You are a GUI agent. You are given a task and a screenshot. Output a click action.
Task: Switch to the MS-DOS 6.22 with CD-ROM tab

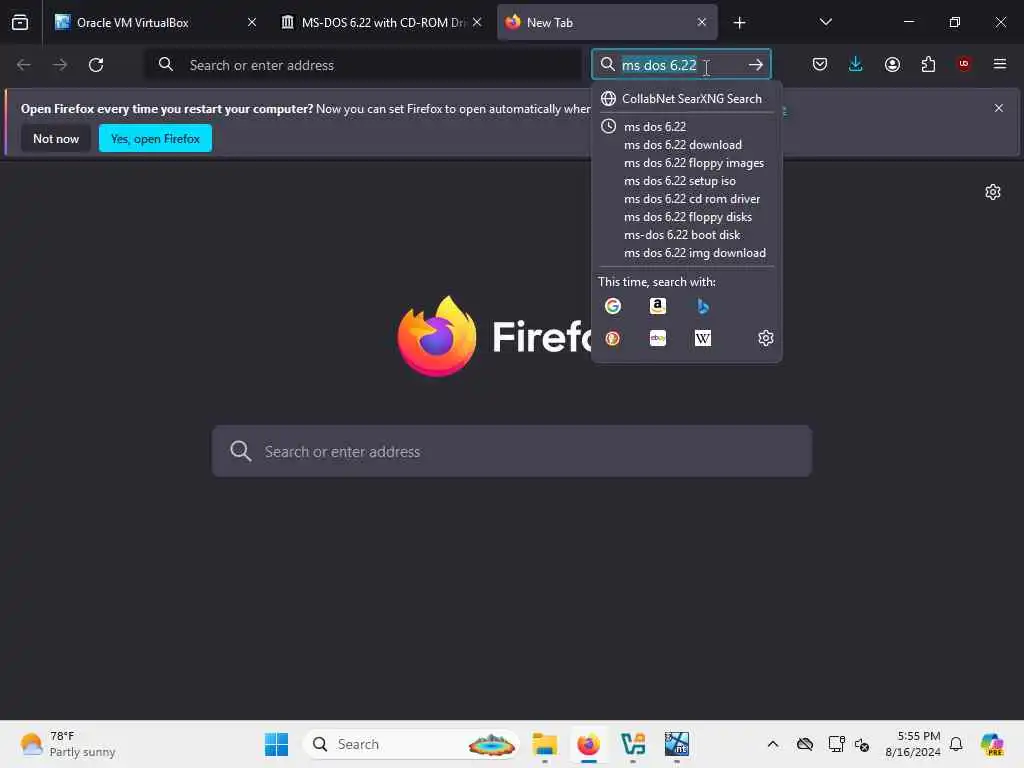point(381,22)
